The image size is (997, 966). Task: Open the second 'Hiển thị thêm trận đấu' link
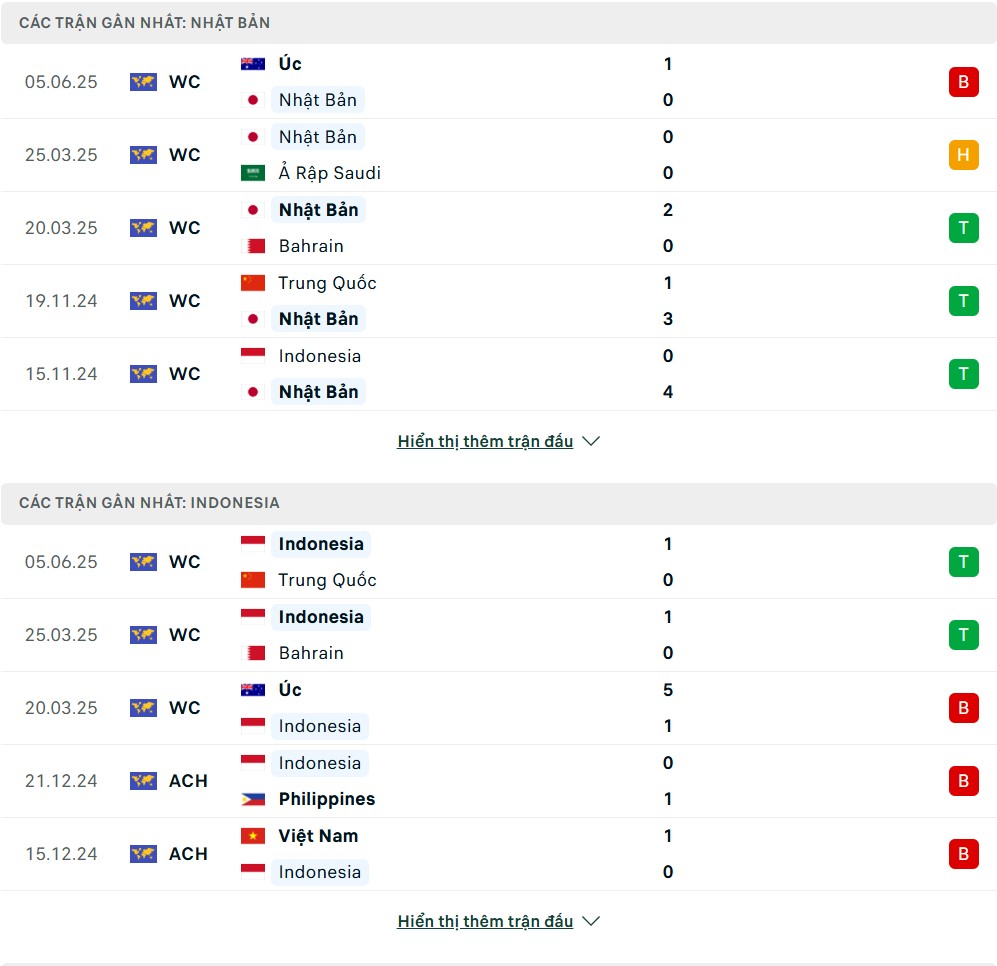click(x=485, y=921)
